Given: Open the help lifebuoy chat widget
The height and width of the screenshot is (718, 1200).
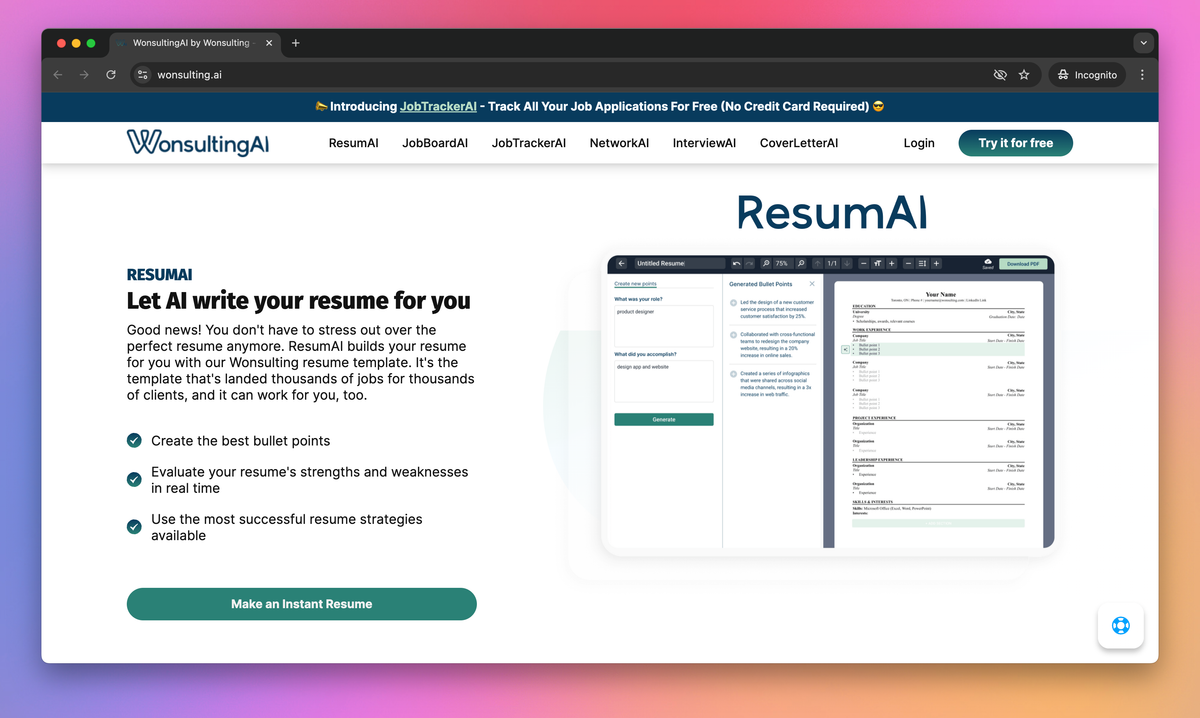Looking at the screenshot, I should [1120, 626].
